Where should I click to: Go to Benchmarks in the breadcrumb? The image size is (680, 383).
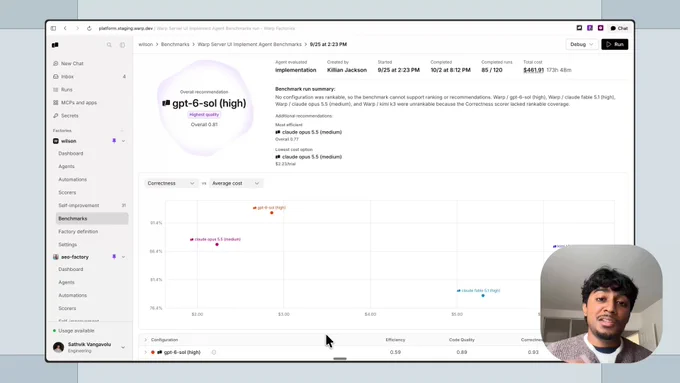pyautogui.click(x=175, y=44)
